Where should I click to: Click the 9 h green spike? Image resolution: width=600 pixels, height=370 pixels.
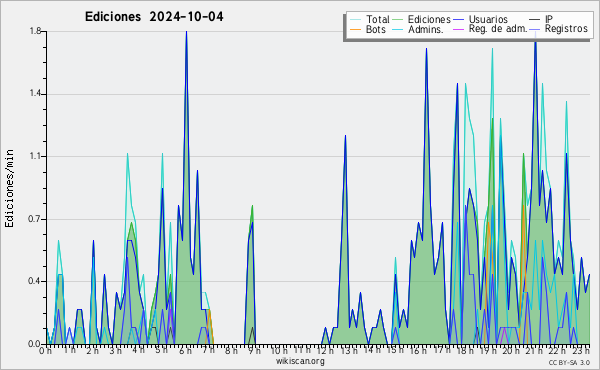coord(253,207)
